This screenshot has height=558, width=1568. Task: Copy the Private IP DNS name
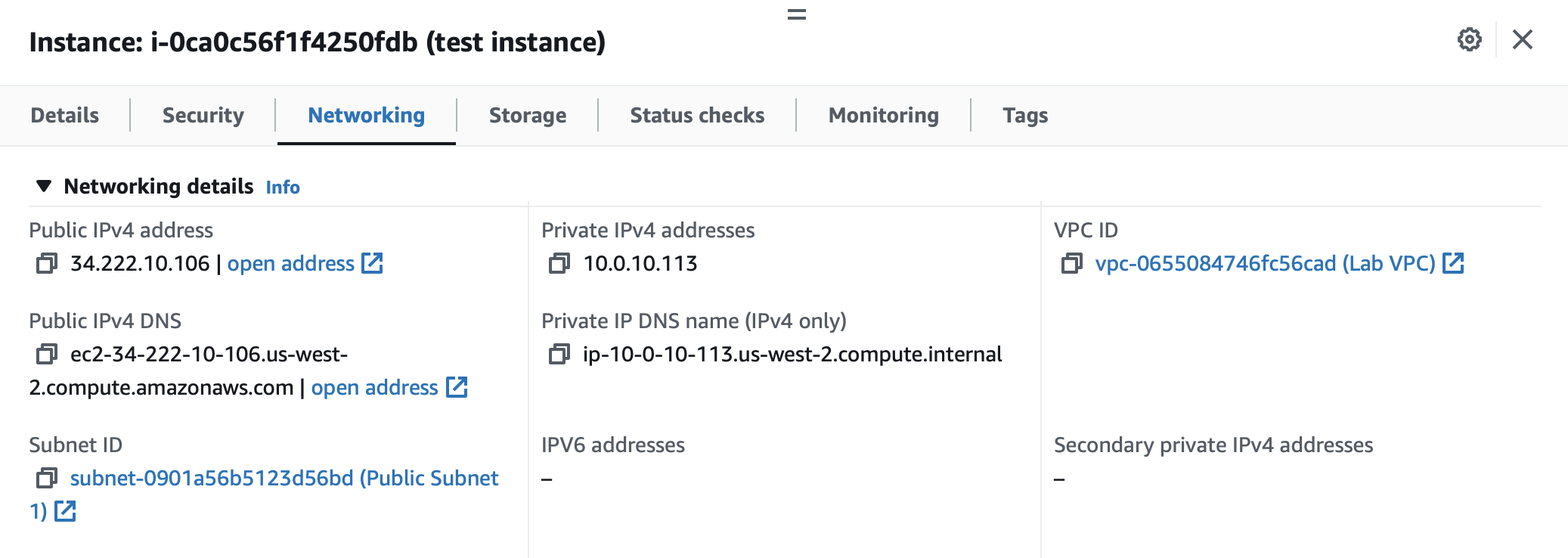[x=559, y=353]
